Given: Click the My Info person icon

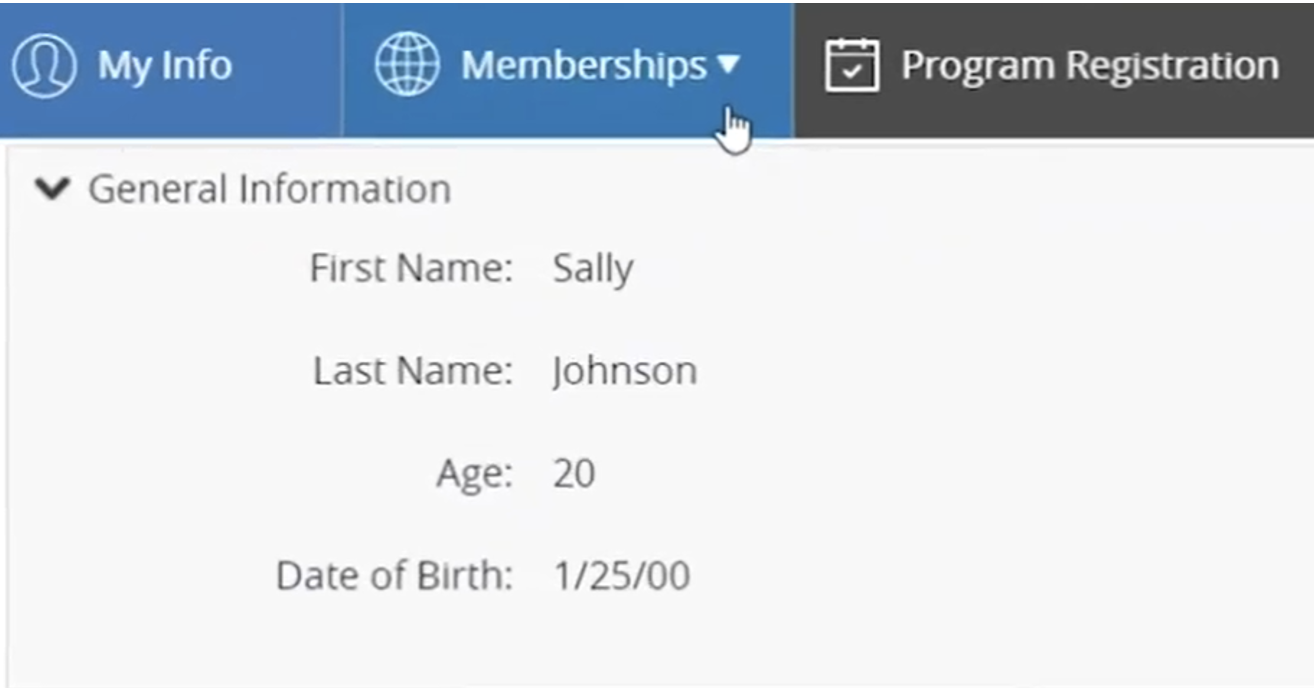Looking at the screenshot, I should pyautogui.click(x=44, y=65).
